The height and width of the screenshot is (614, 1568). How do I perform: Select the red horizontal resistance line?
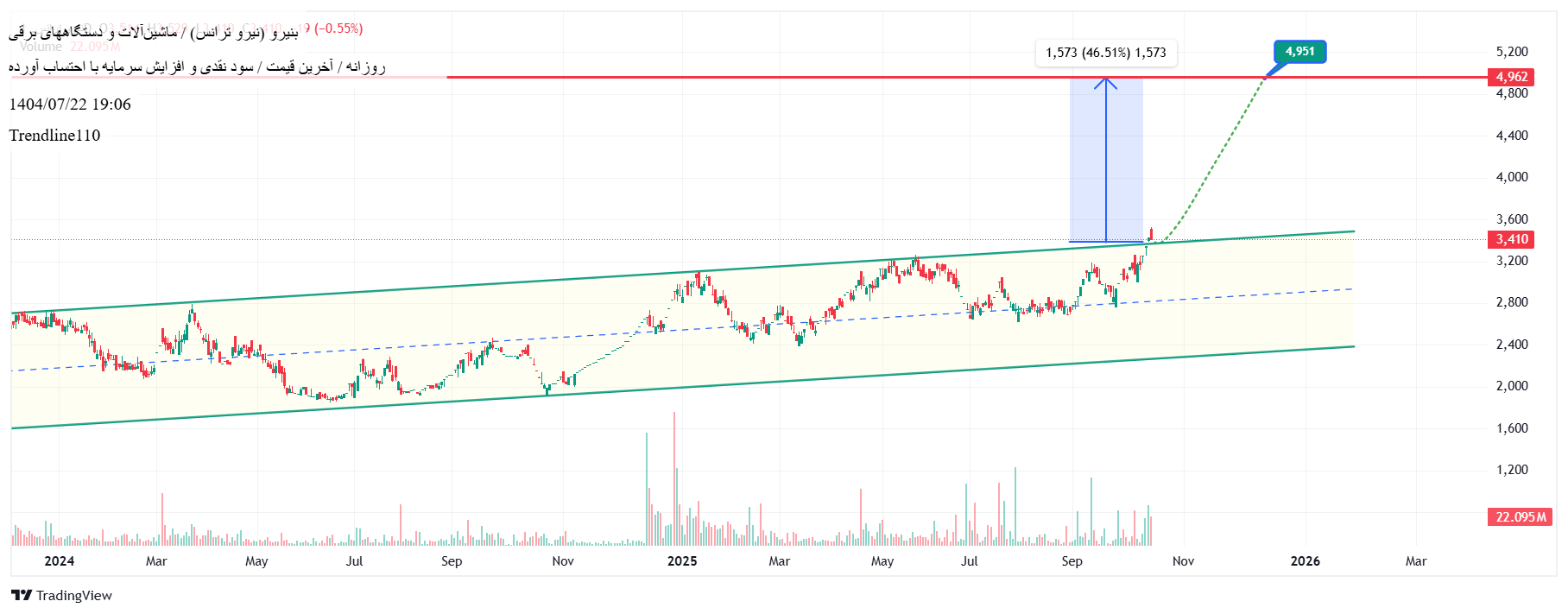777,77
